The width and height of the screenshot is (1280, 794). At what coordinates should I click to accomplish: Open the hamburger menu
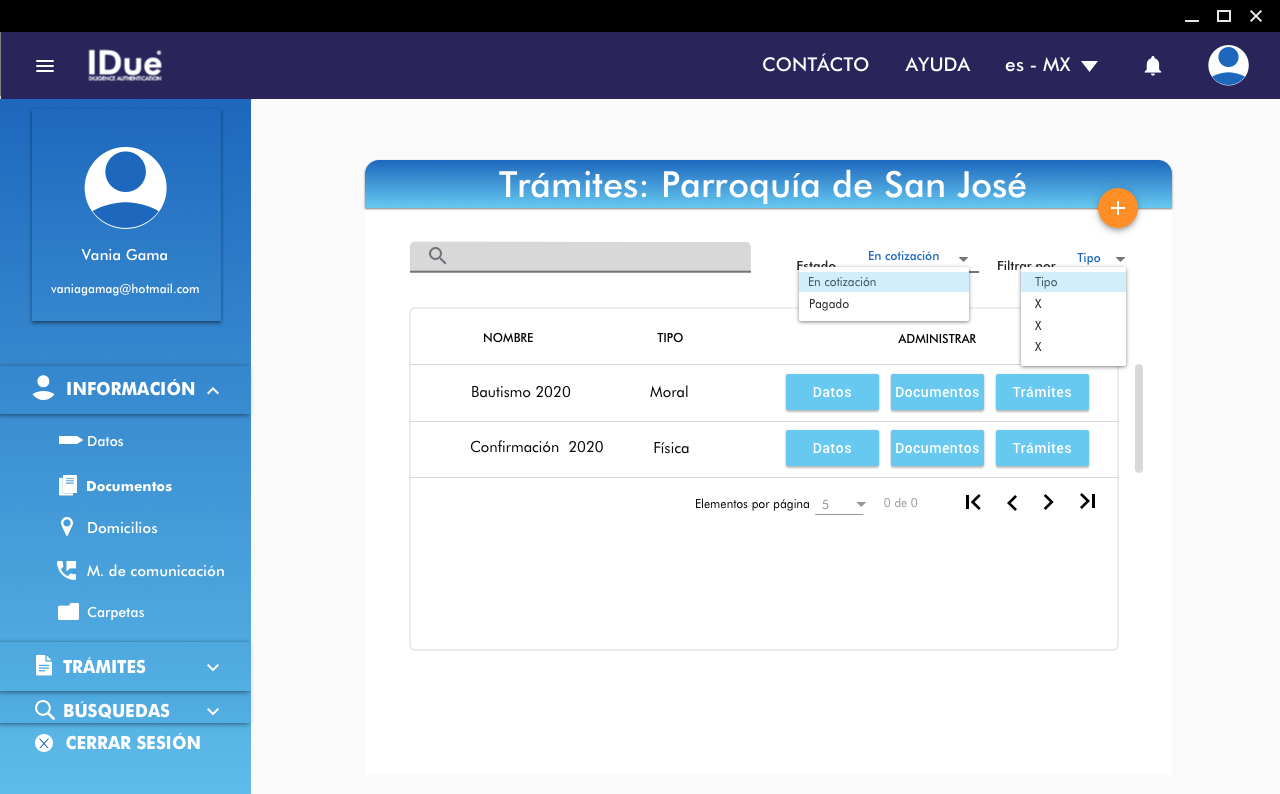(44, 66)
